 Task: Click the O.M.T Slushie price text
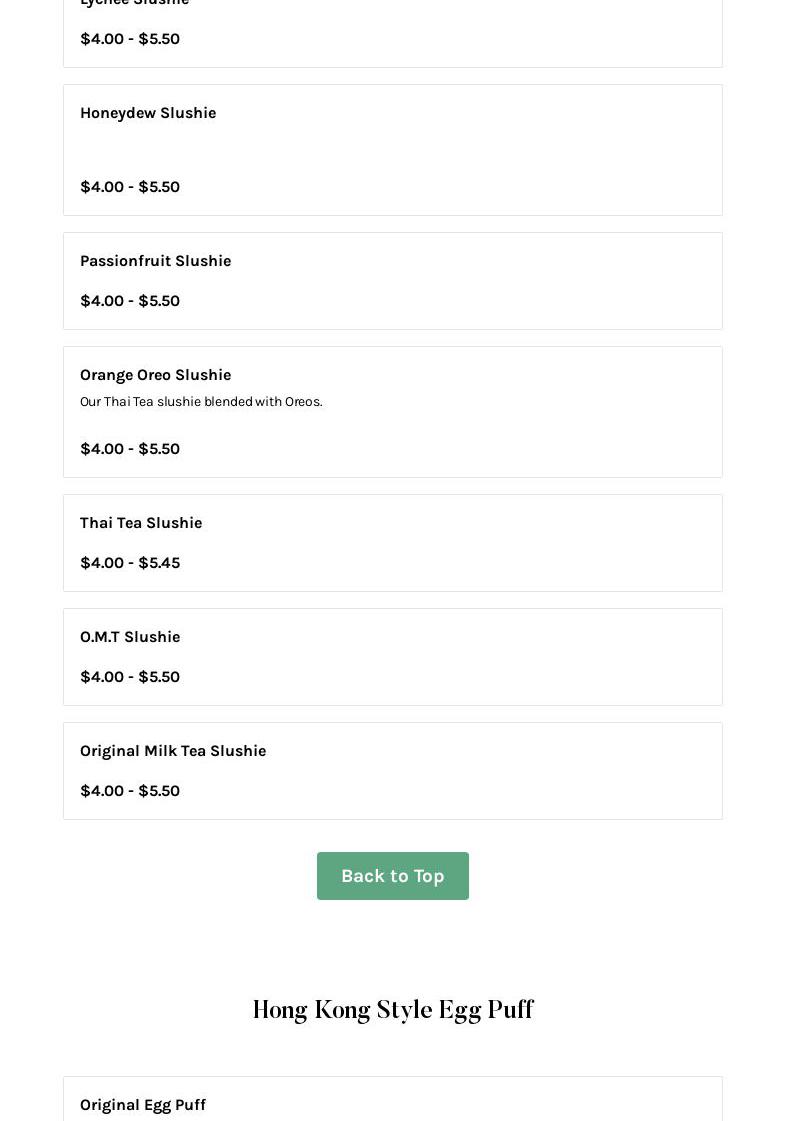[x=130, y=677]
